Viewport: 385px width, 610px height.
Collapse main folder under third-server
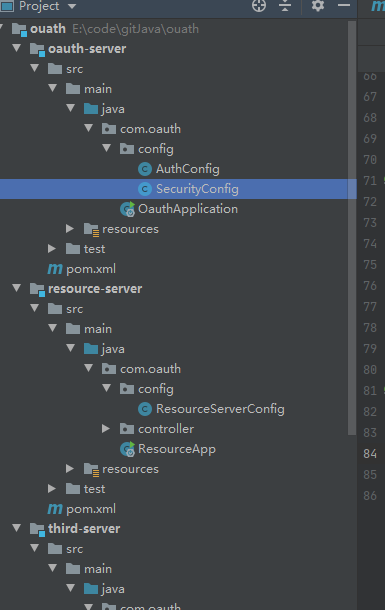pos(53,568)
